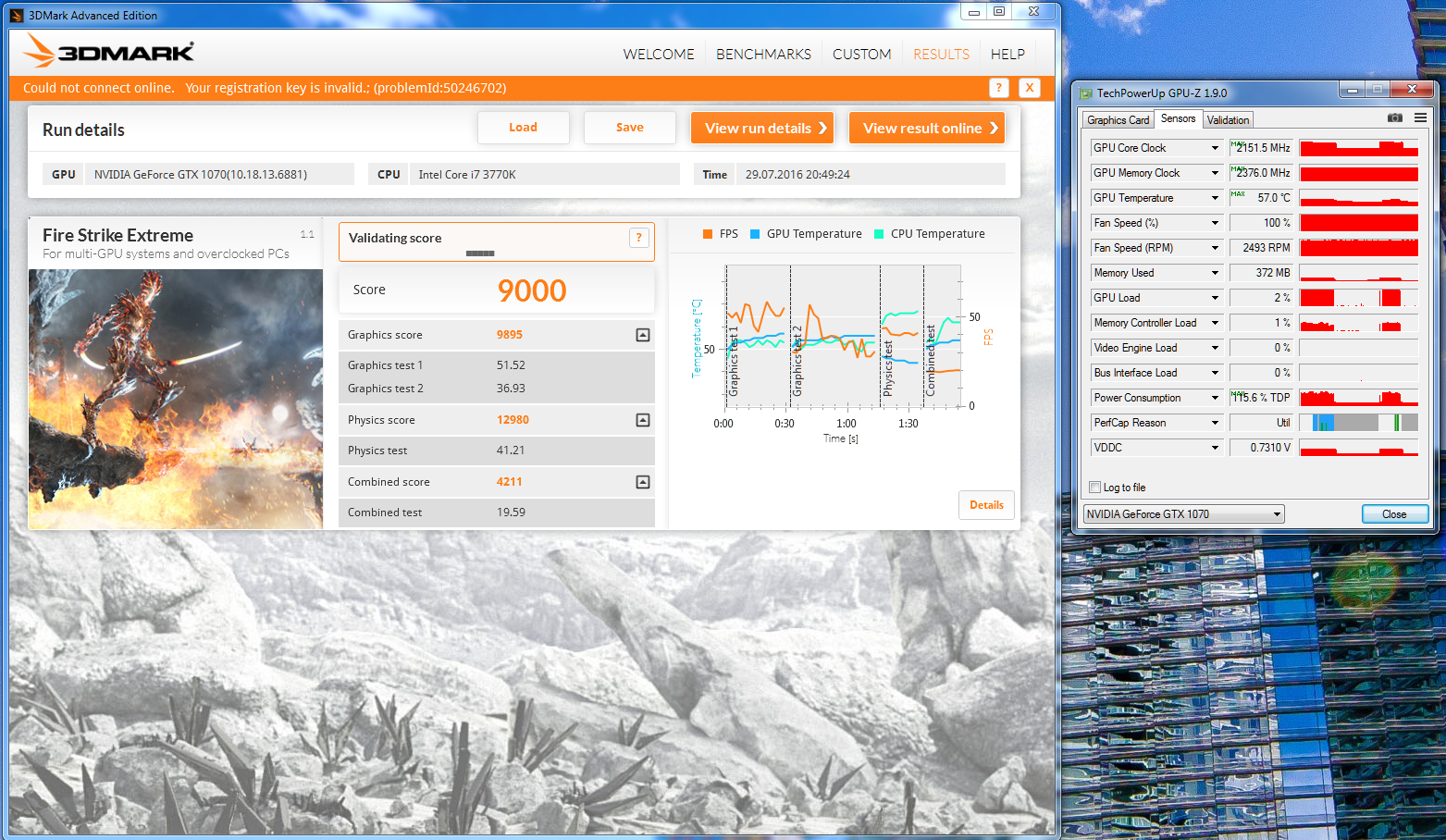Open the NVIDIA GeForce GTX 1070 device selector

pos(1184,514)
